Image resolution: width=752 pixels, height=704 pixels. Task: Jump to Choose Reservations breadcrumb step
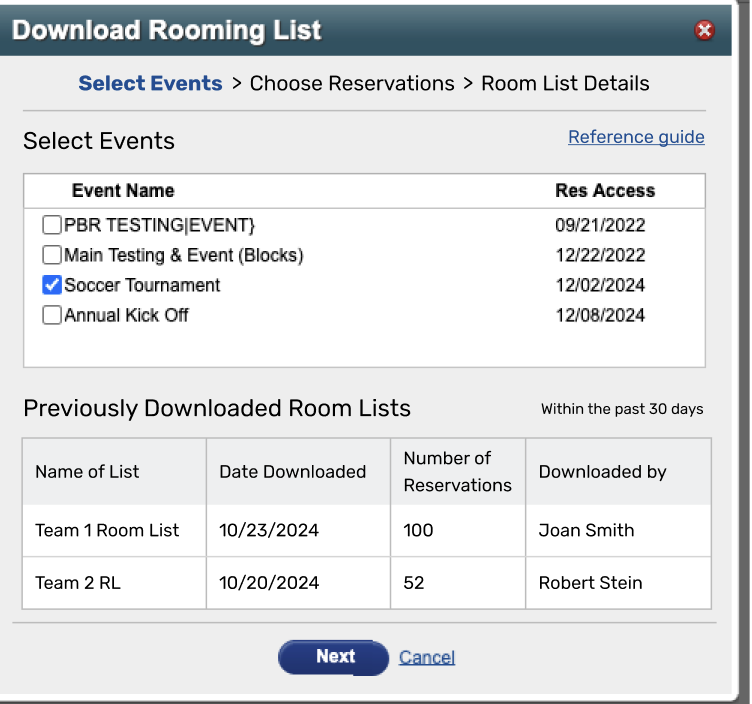(x=352, y=83)
